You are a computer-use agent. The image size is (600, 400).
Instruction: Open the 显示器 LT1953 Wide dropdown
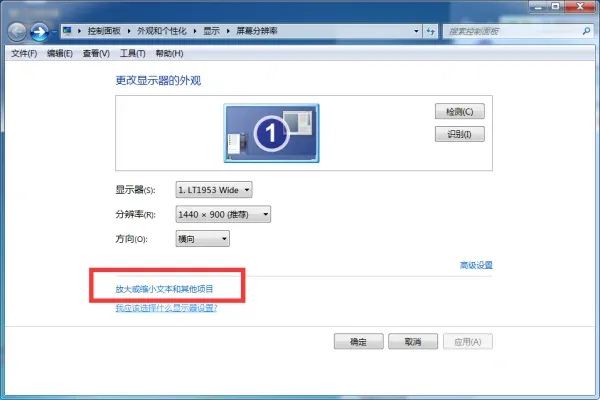[x=214, y=190]
